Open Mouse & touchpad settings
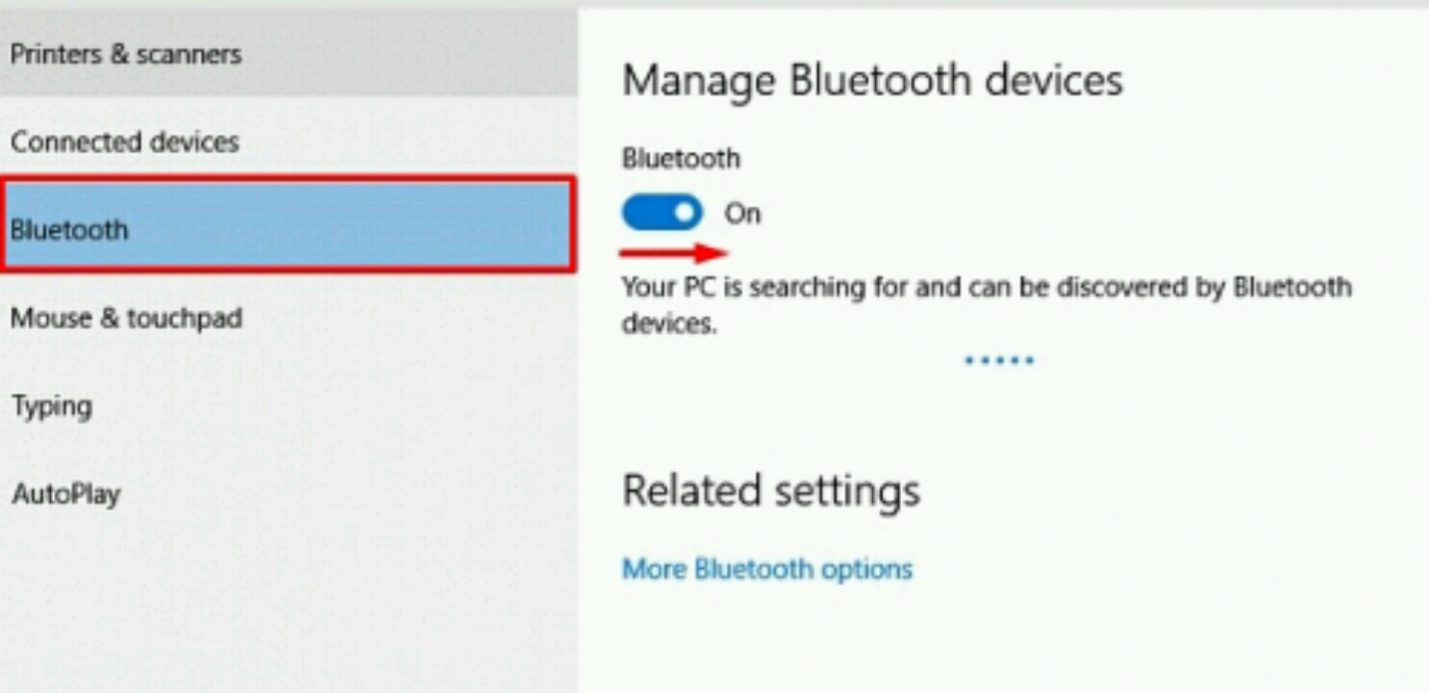Screen dimensions: 1429x693 click(288, 318)
